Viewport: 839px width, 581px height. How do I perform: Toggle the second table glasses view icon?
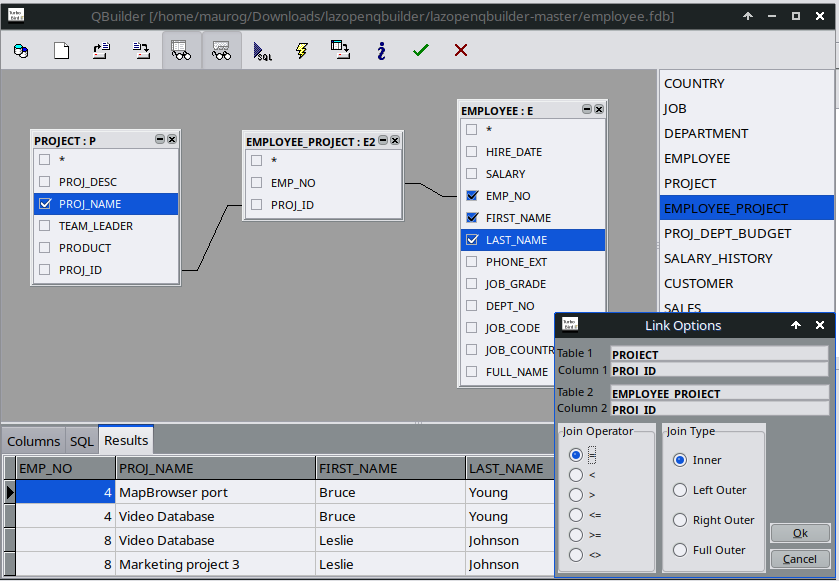point(222,51)
